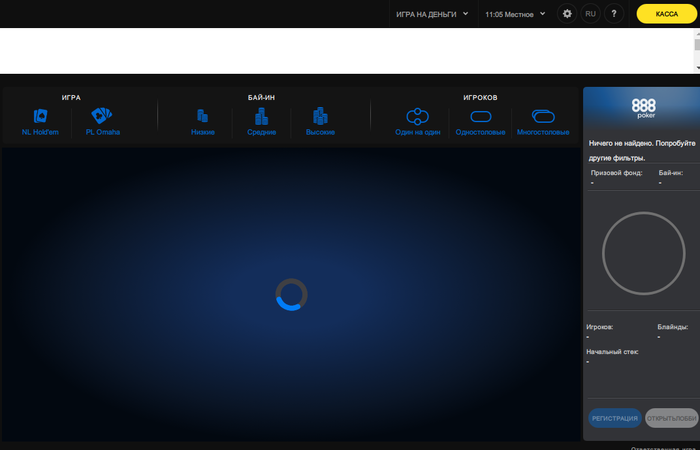Click the Бай-ин label in side panel
Image resolution: width=700 pixels, height=450 pixels.
pyautogui.click(x=671, y=173)
